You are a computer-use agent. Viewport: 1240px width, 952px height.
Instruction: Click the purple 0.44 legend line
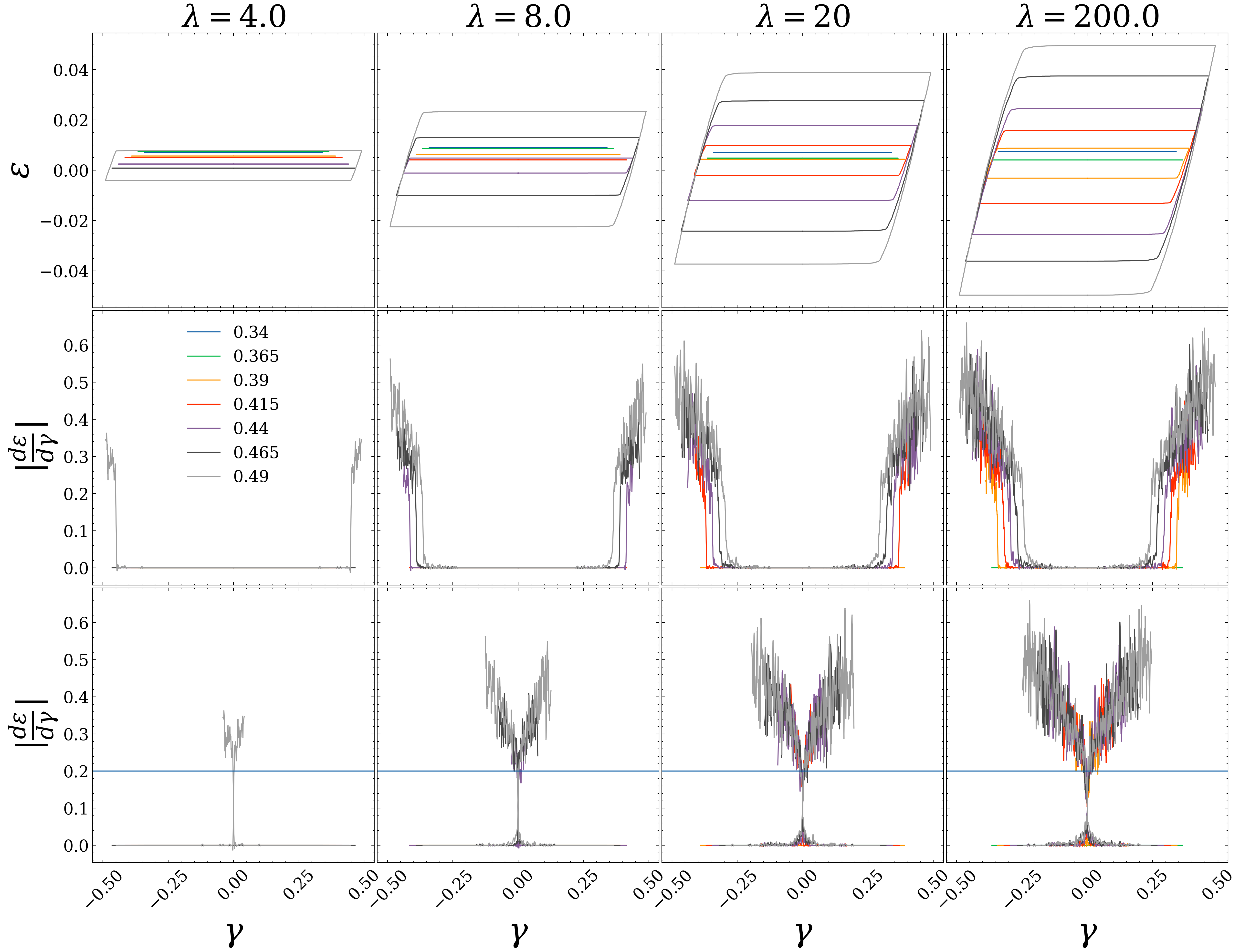tap(203, 428)
